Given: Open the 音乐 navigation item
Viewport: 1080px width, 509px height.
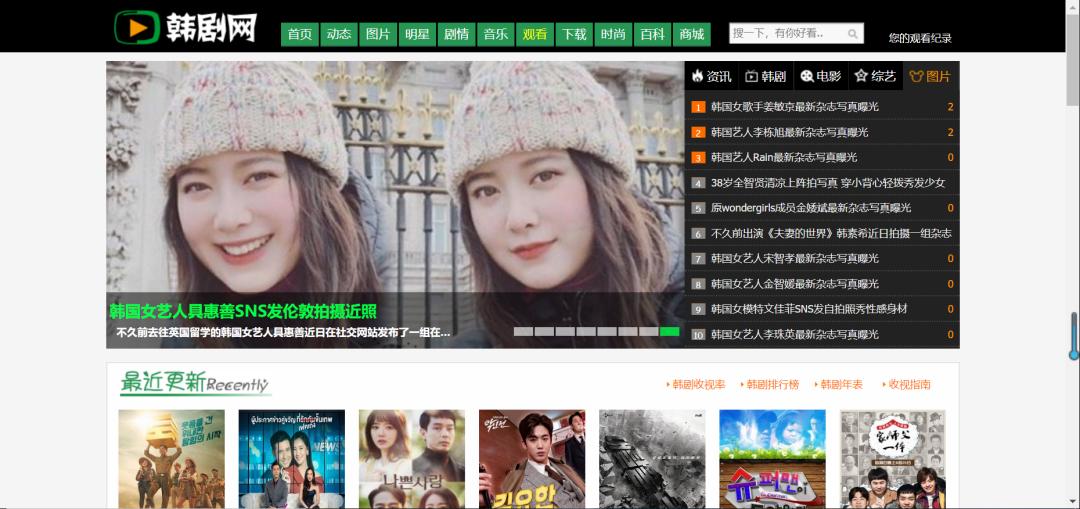Looking at the screenshot, I should pos(496,34).
